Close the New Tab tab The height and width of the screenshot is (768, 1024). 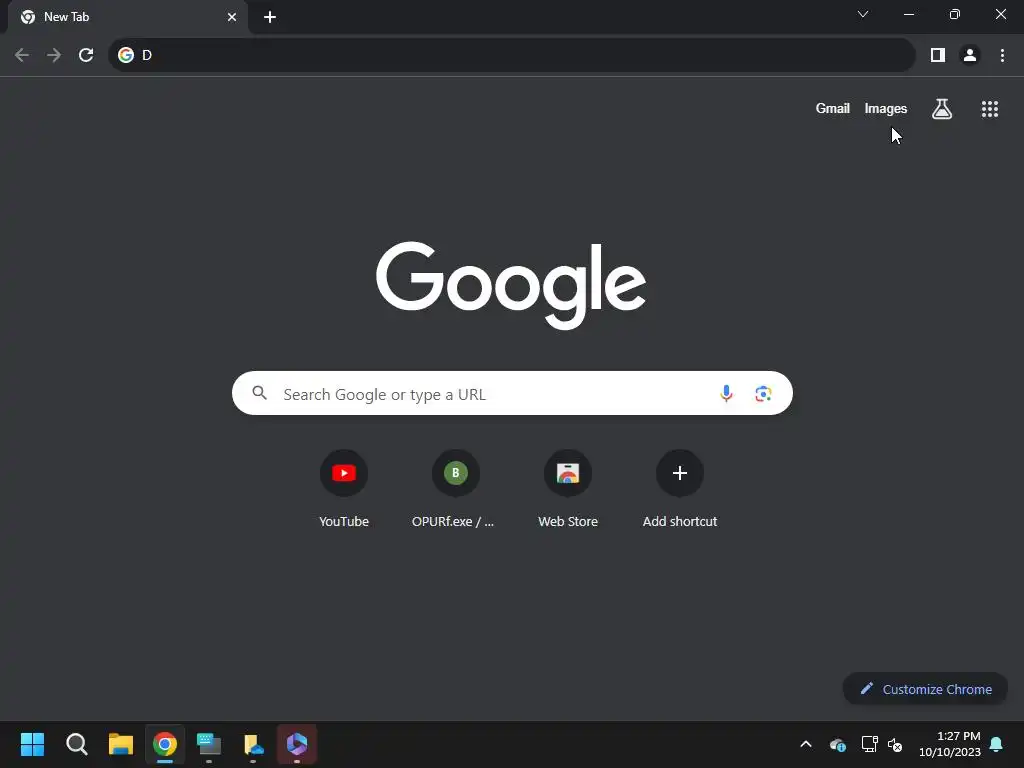point(232,17)
